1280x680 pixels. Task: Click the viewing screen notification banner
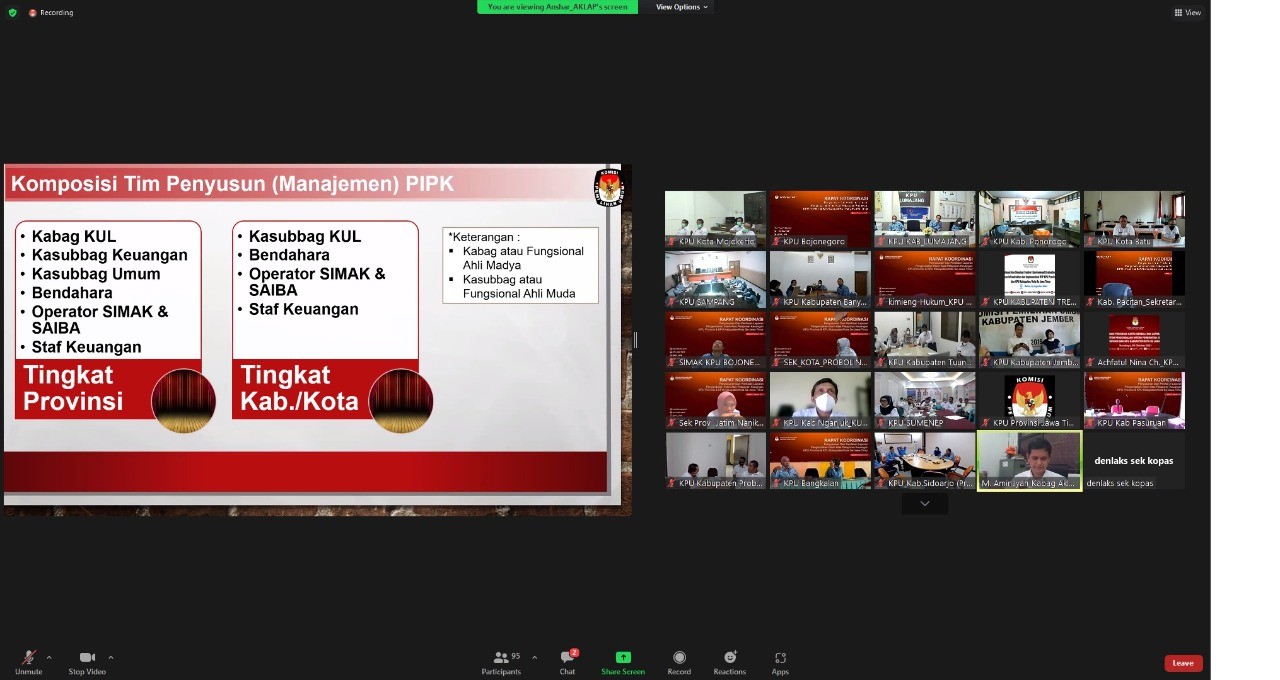point(557,7)
